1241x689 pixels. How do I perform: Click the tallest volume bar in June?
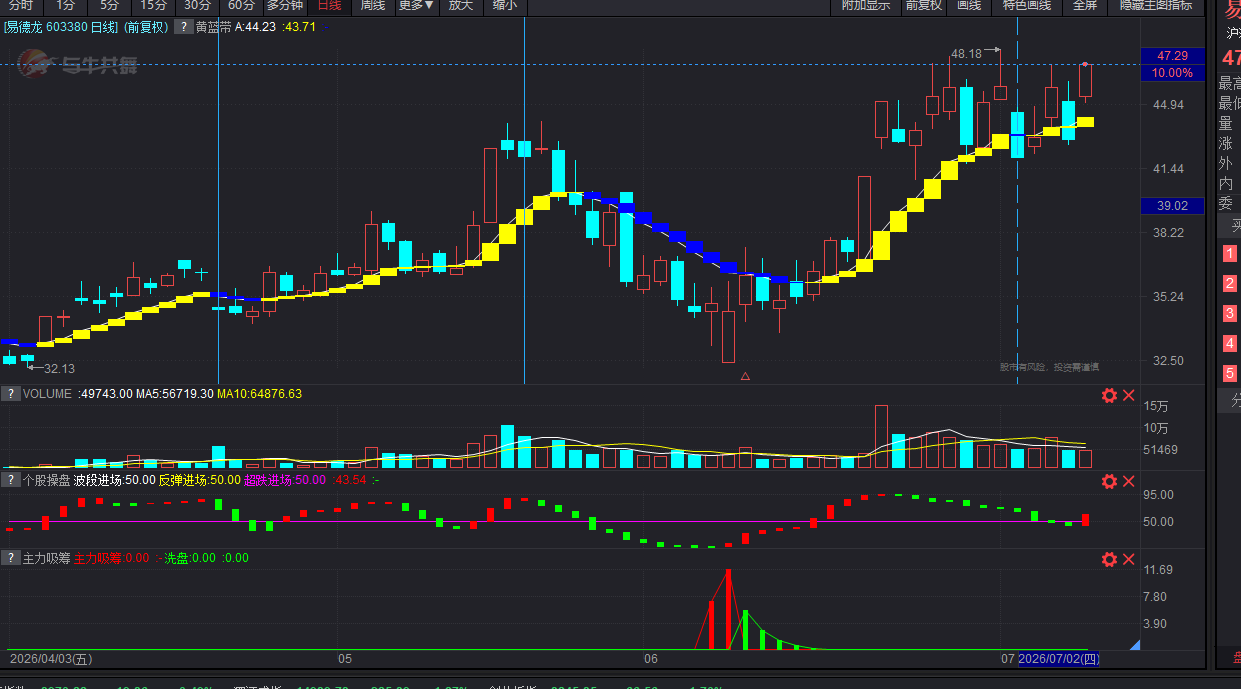881,436
